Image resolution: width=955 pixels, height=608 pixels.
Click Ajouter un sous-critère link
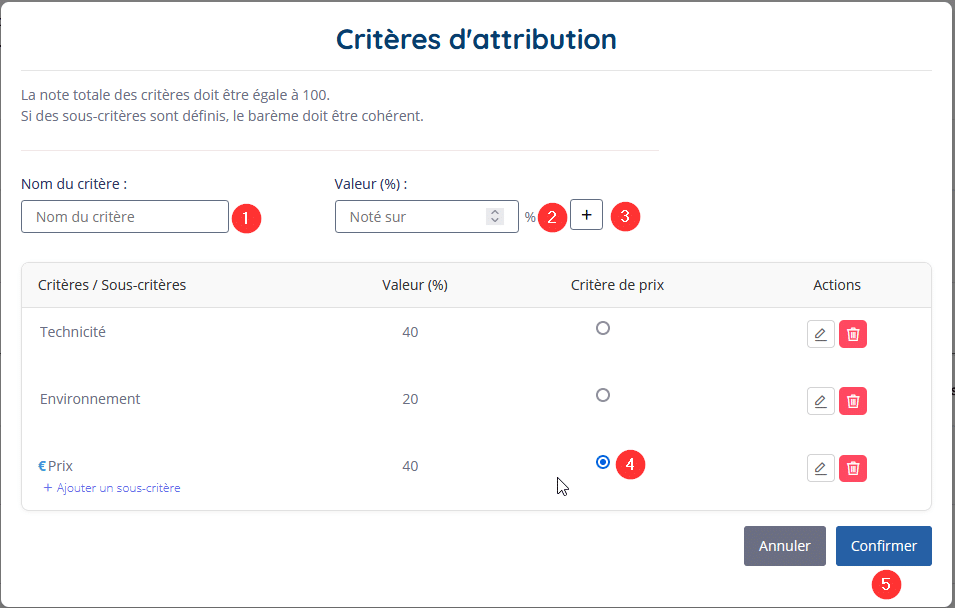112,488
